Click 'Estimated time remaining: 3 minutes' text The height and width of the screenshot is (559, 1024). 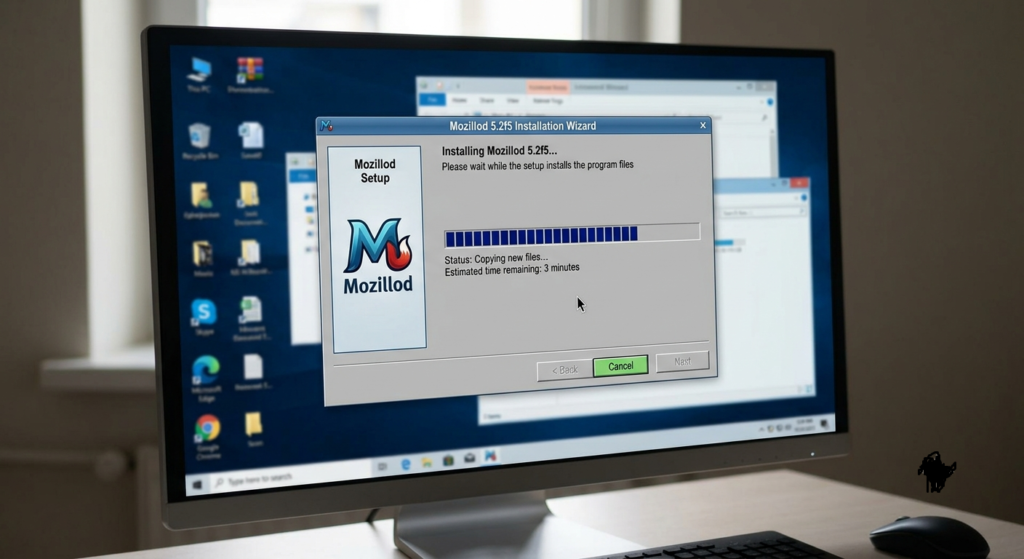512,269
